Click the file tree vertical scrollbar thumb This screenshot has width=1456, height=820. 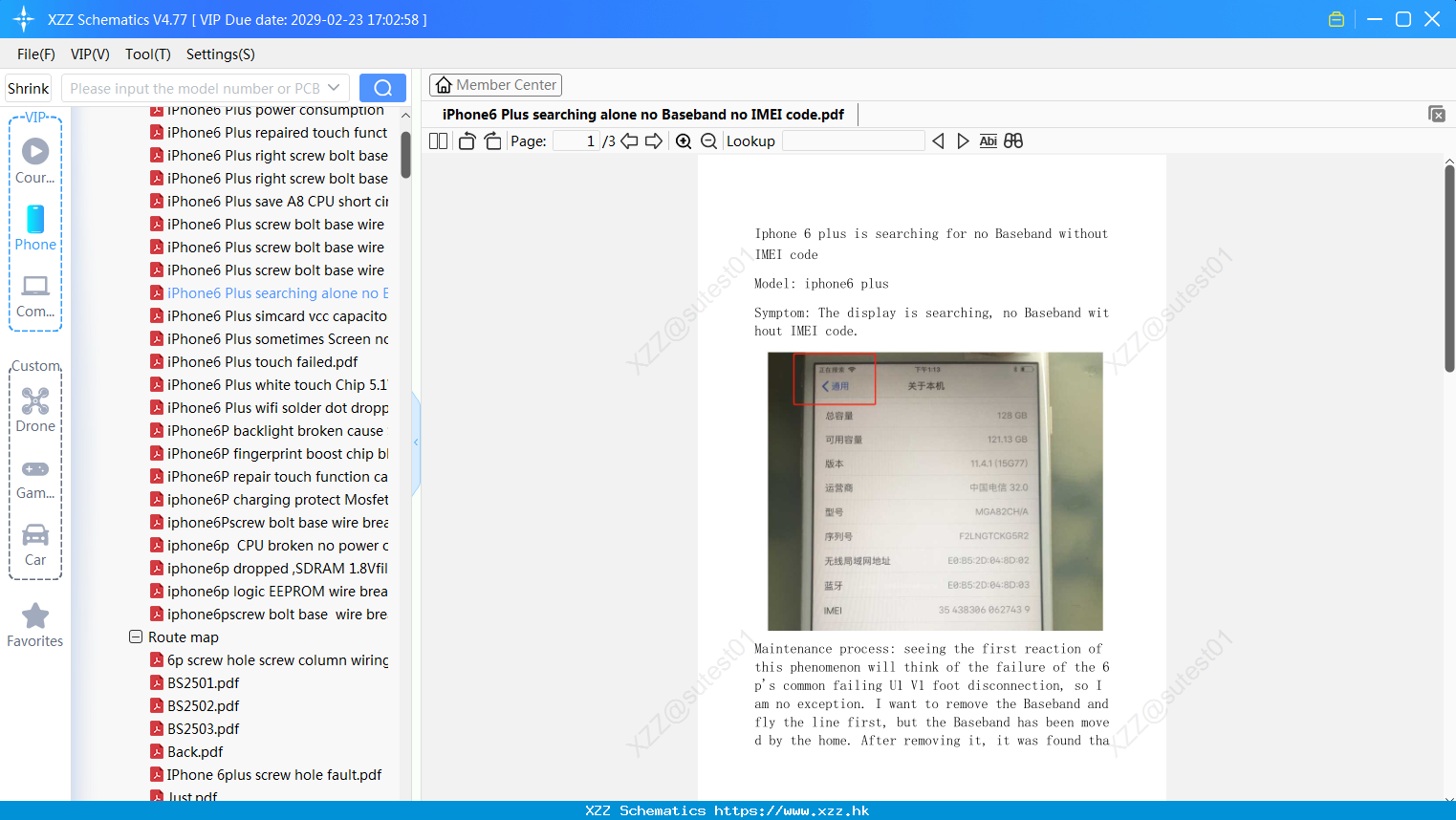405,154
